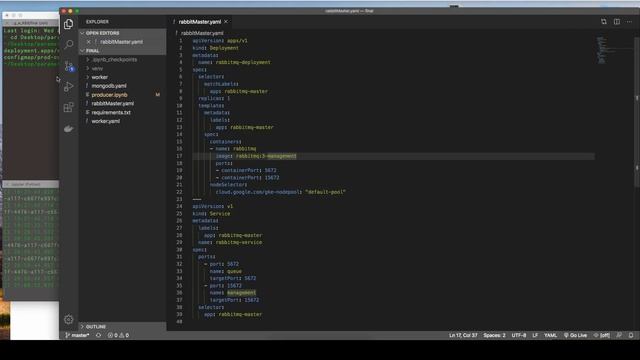
Task: Click the minimap code overview
Action: pyautogui.click(x=613, y=50)
